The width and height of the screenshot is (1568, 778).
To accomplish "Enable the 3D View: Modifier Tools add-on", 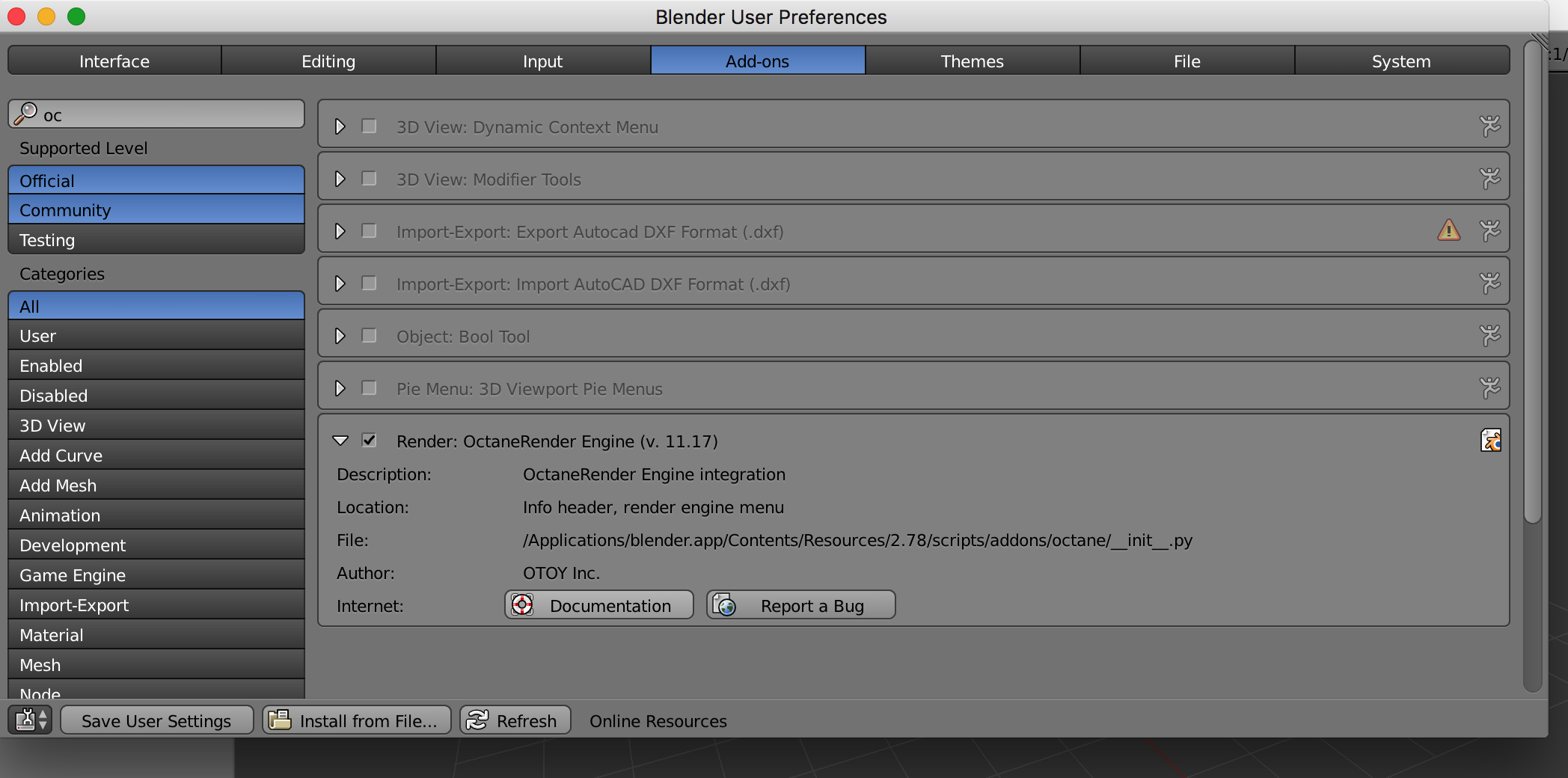I will [369, 178].
